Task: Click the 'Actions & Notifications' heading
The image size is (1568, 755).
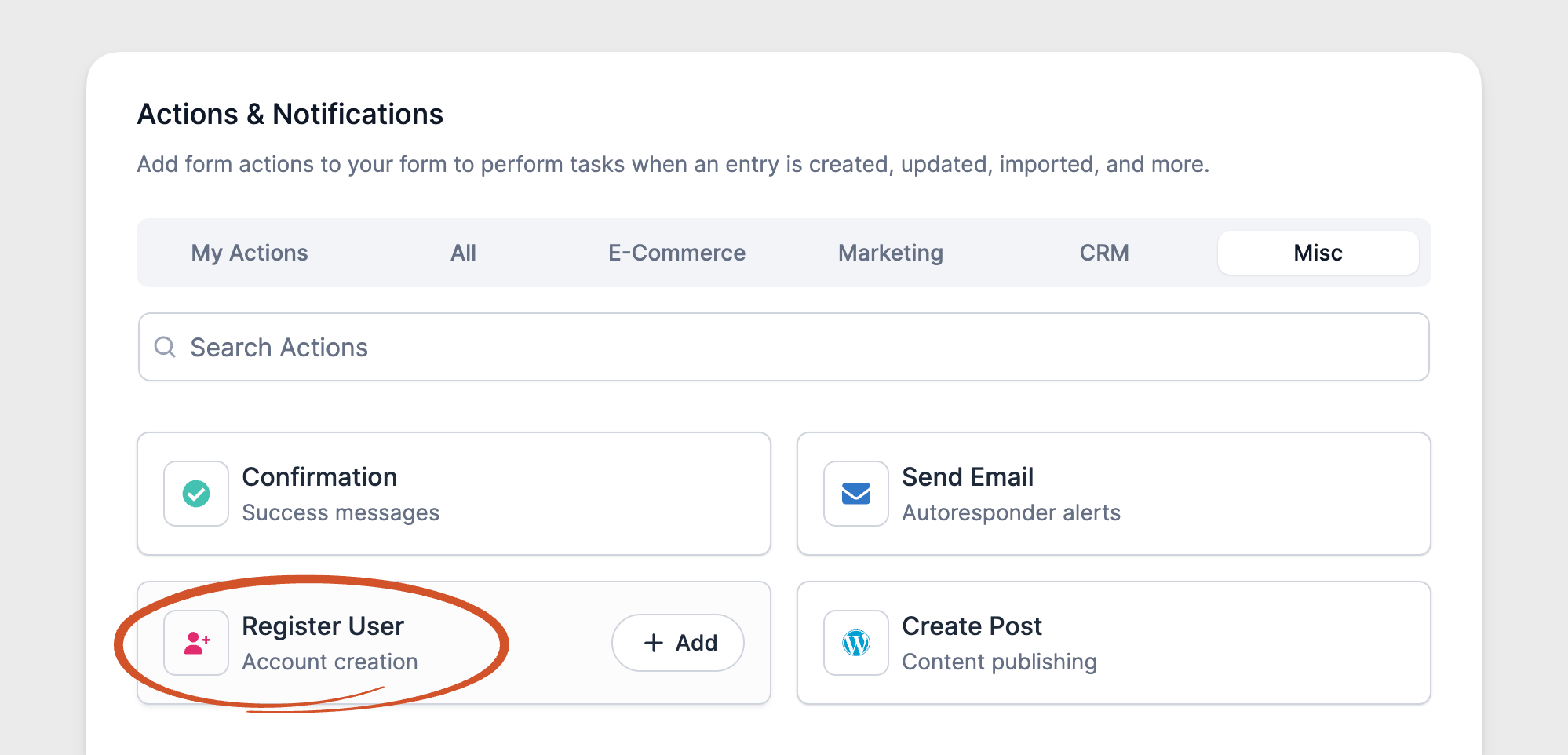Action: [290, 115]
